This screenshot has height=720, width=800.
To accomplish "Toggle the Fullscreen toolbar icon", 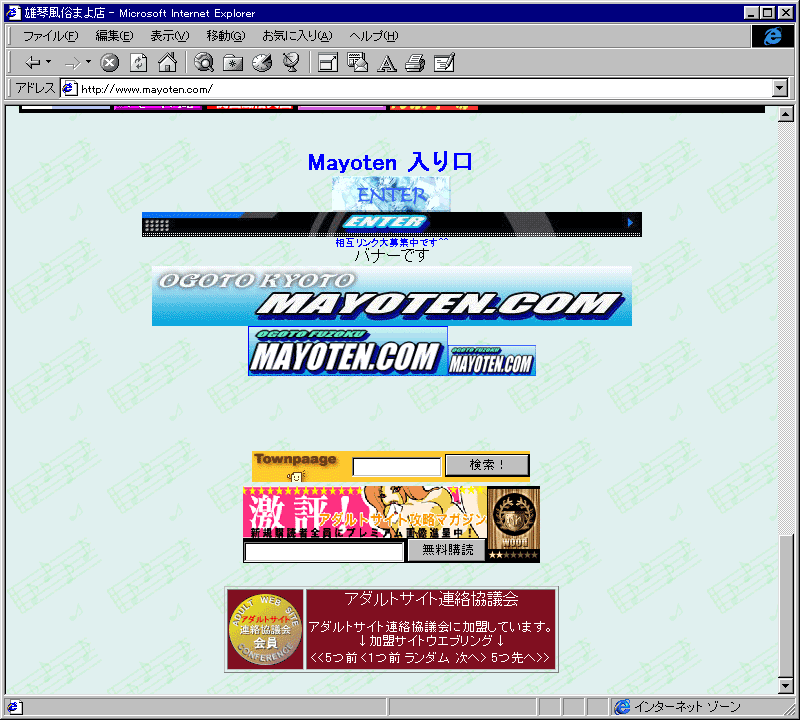I will 328,63.
